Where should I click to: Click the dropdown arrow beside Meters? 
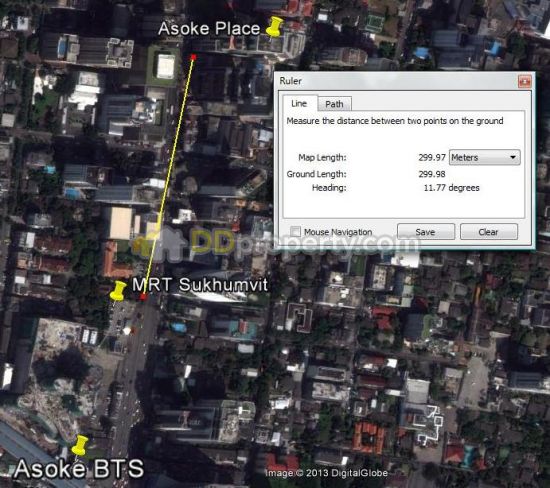point(513,158)
